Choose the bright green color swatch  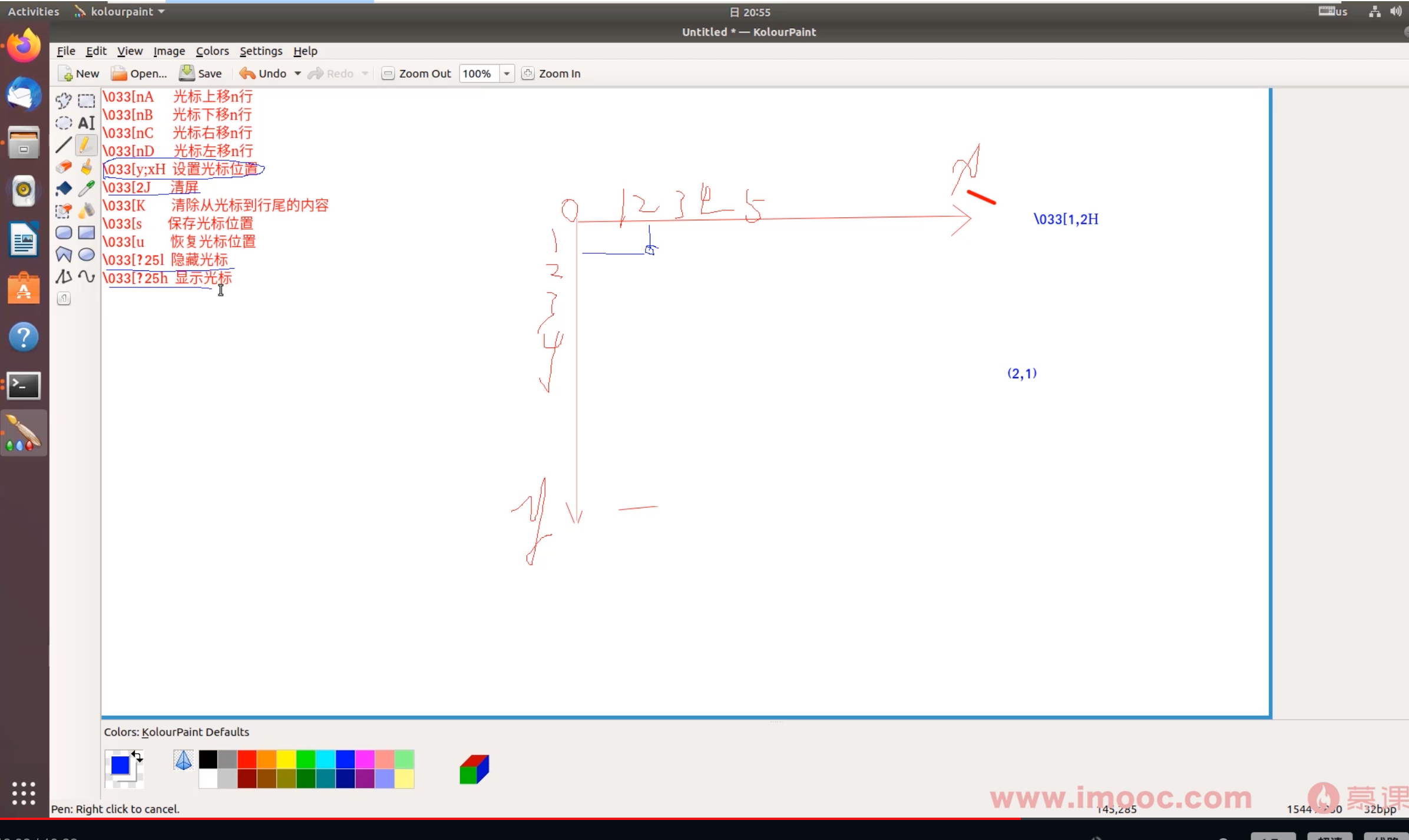[x=306, y=759]
